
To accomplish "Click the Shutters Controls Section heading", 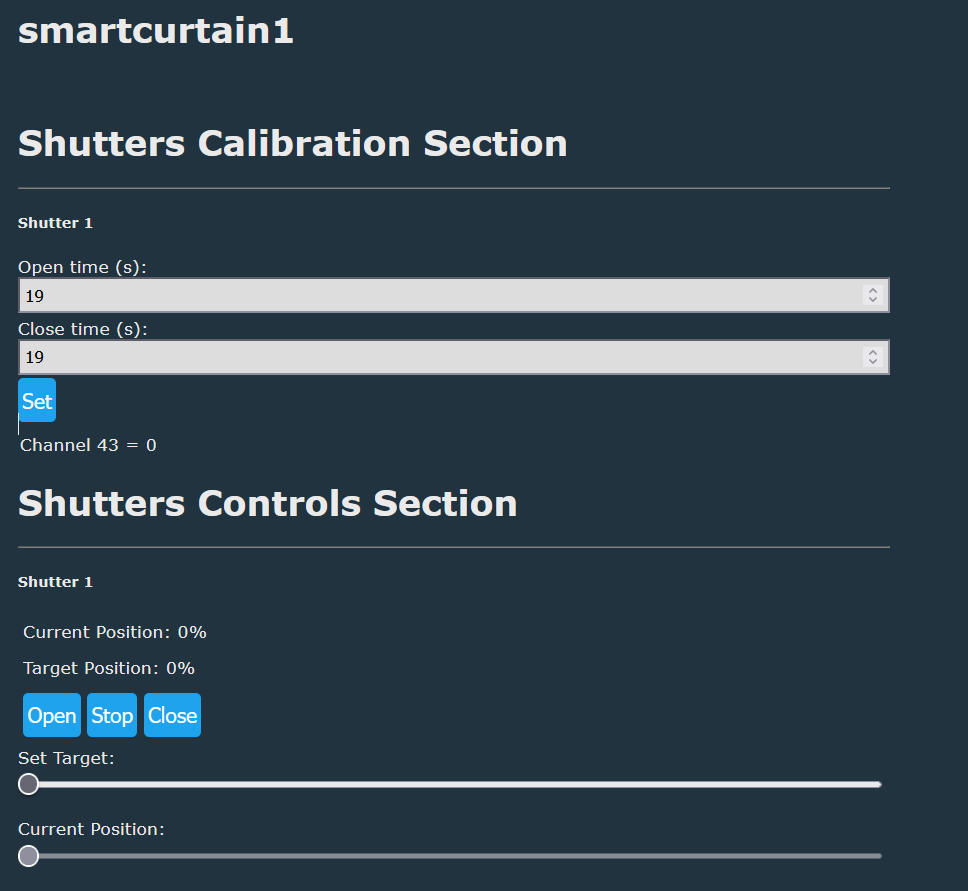I will click(268, 503).
